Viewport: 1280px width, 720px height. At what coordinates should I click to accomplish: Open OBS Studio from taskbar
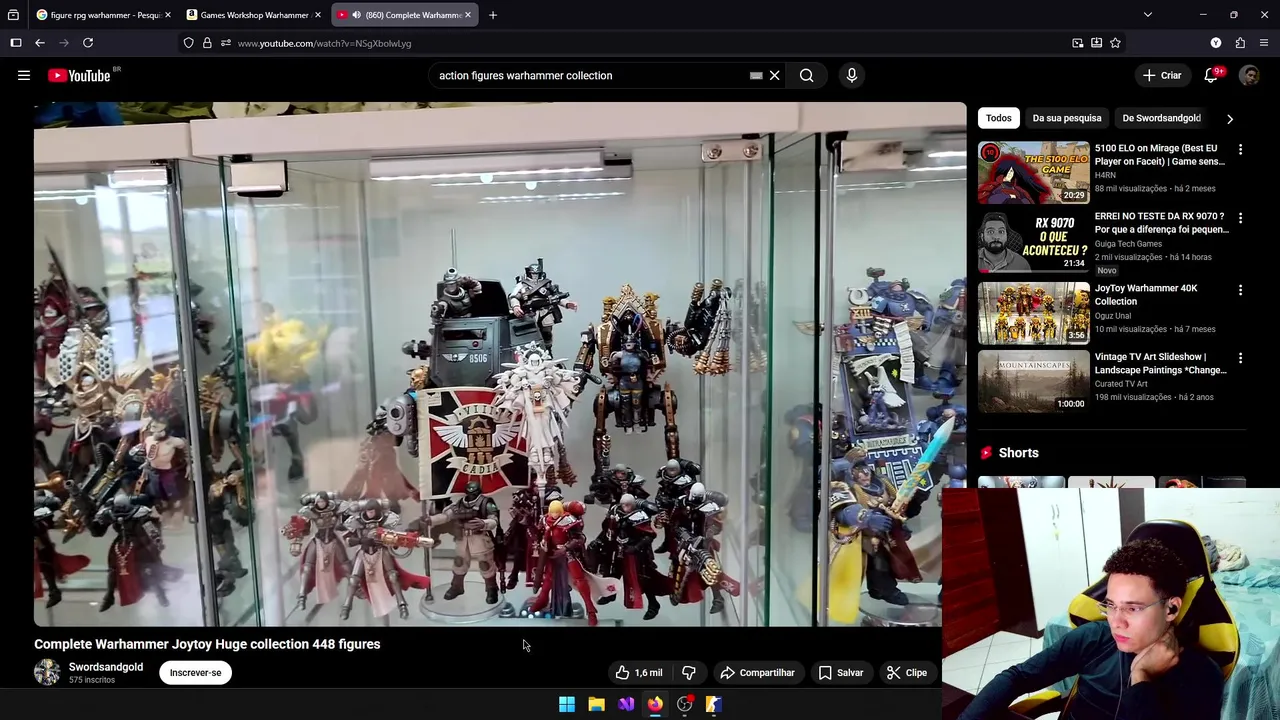[x=684, y=704]
